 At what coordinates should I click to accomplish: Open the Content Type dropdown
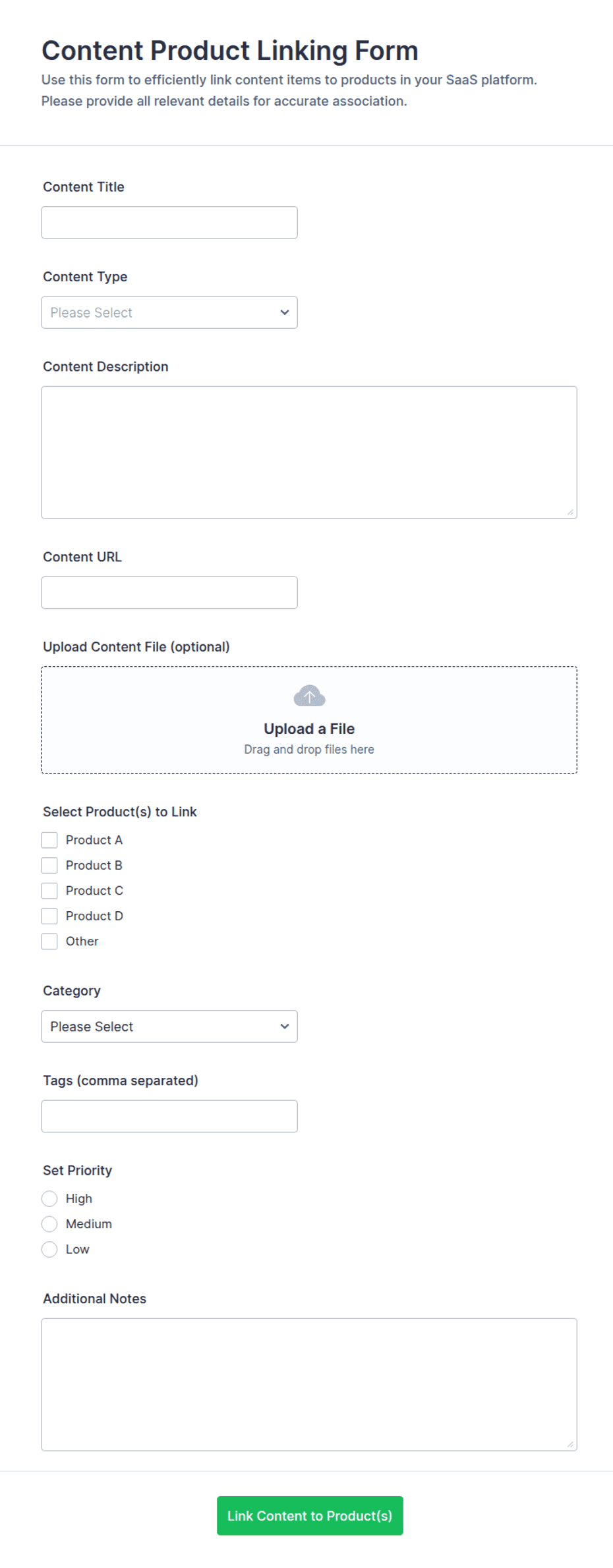tap(169, 312)
